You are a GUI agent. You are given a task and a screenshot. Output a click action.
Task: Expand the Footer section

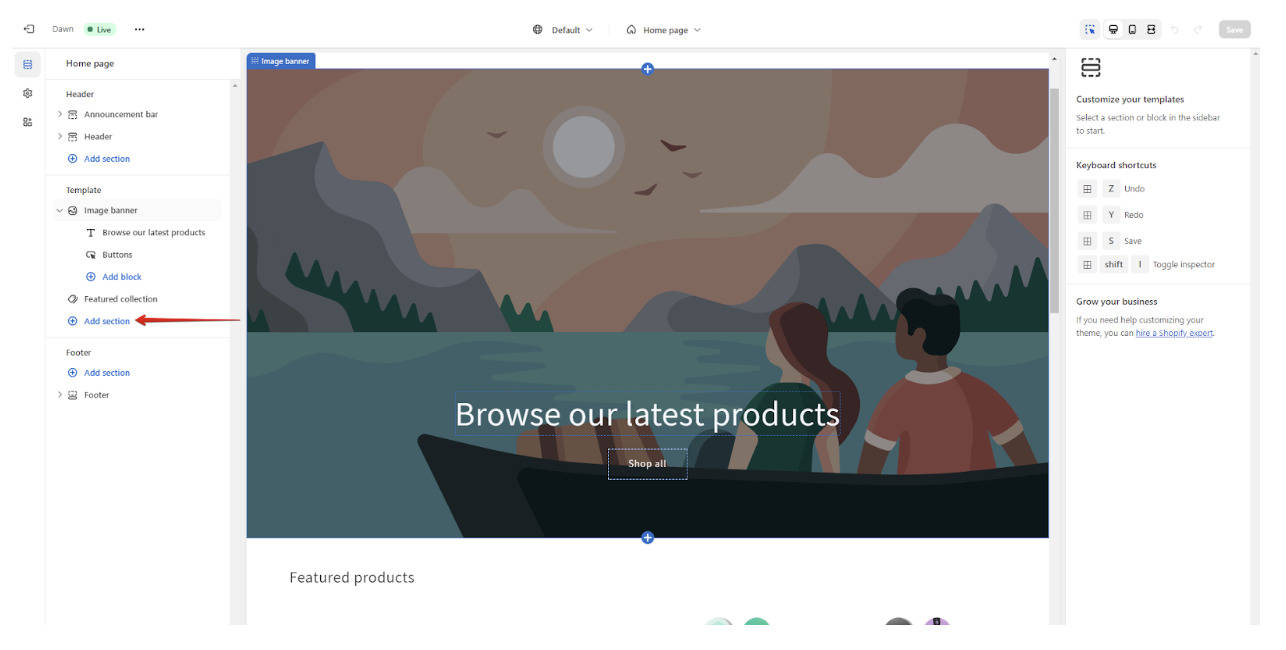60,395
